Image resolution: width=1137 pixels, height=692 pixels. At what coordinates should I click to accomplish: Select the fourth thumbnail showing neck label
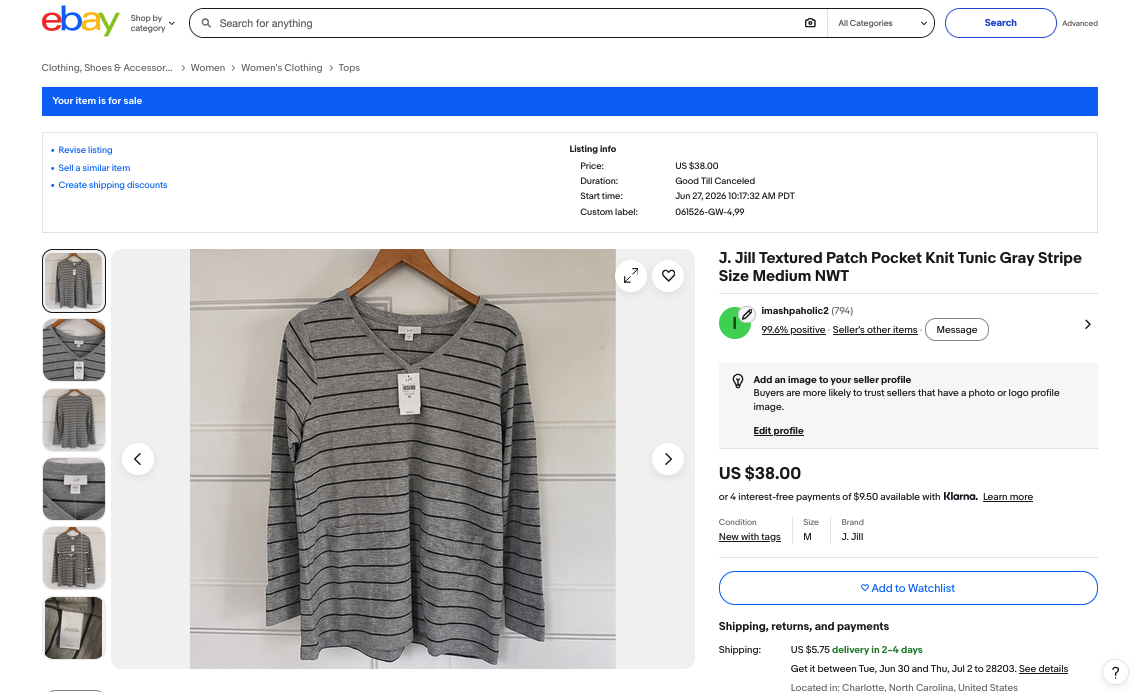point(74,489)
